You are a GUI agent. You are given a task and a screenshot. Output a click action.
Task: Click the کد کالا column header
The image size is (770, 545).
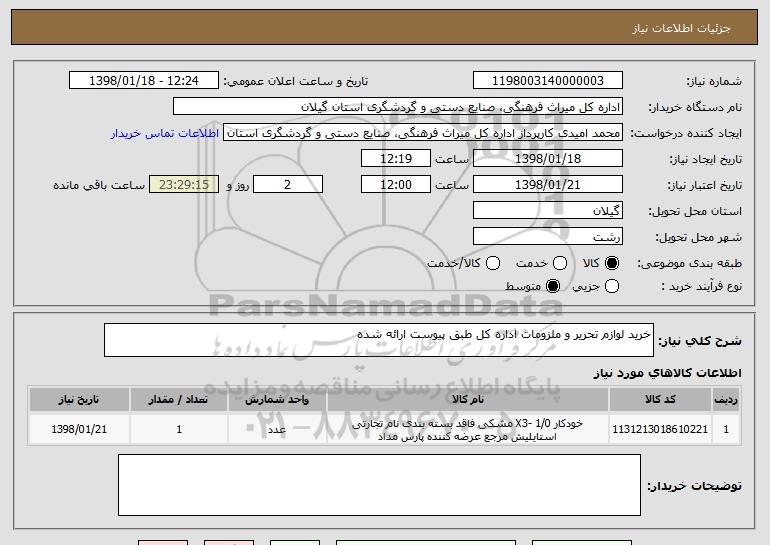[660, 400]
